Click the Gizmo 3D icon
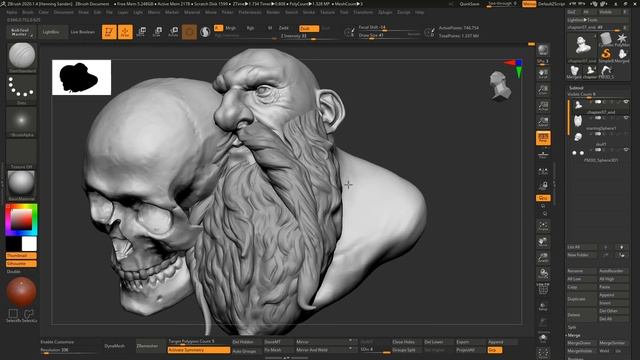640x360 pixels. [x=189, y=32]
